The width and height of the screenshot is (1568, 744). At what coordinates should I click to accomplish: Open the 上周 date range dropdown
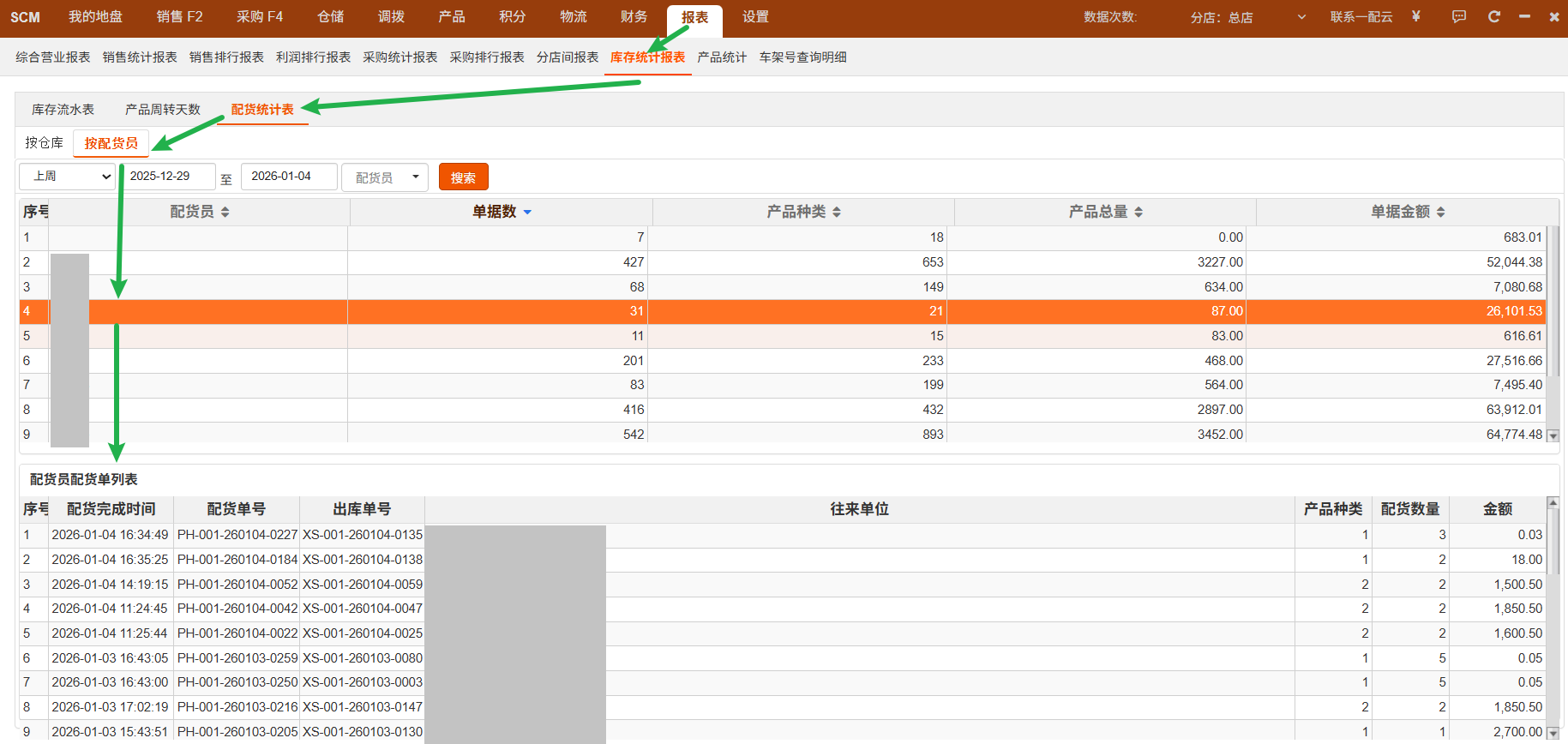coord(68,177)
